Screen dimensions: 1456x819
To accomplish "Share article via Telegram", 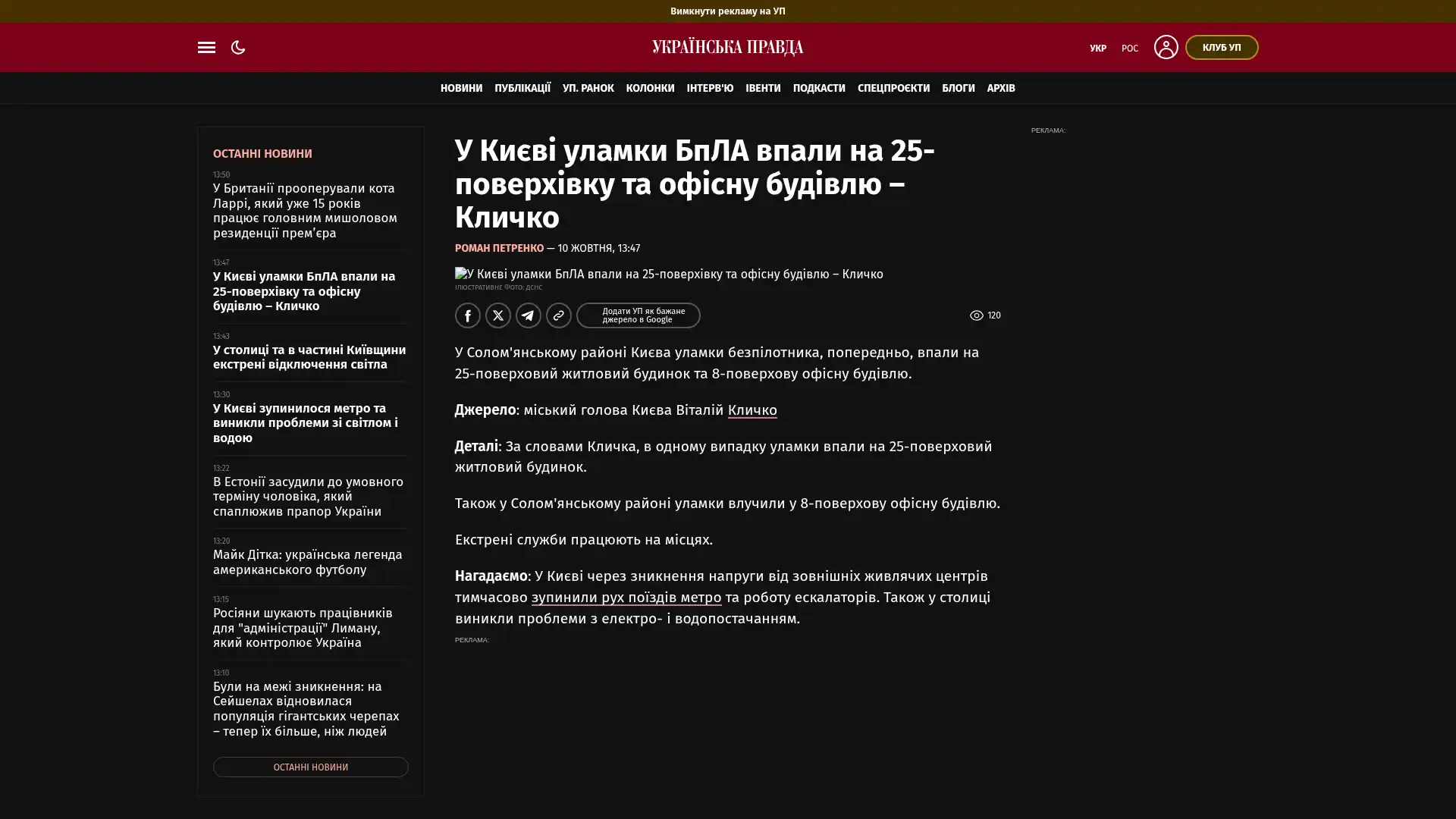I will [529, 315].
